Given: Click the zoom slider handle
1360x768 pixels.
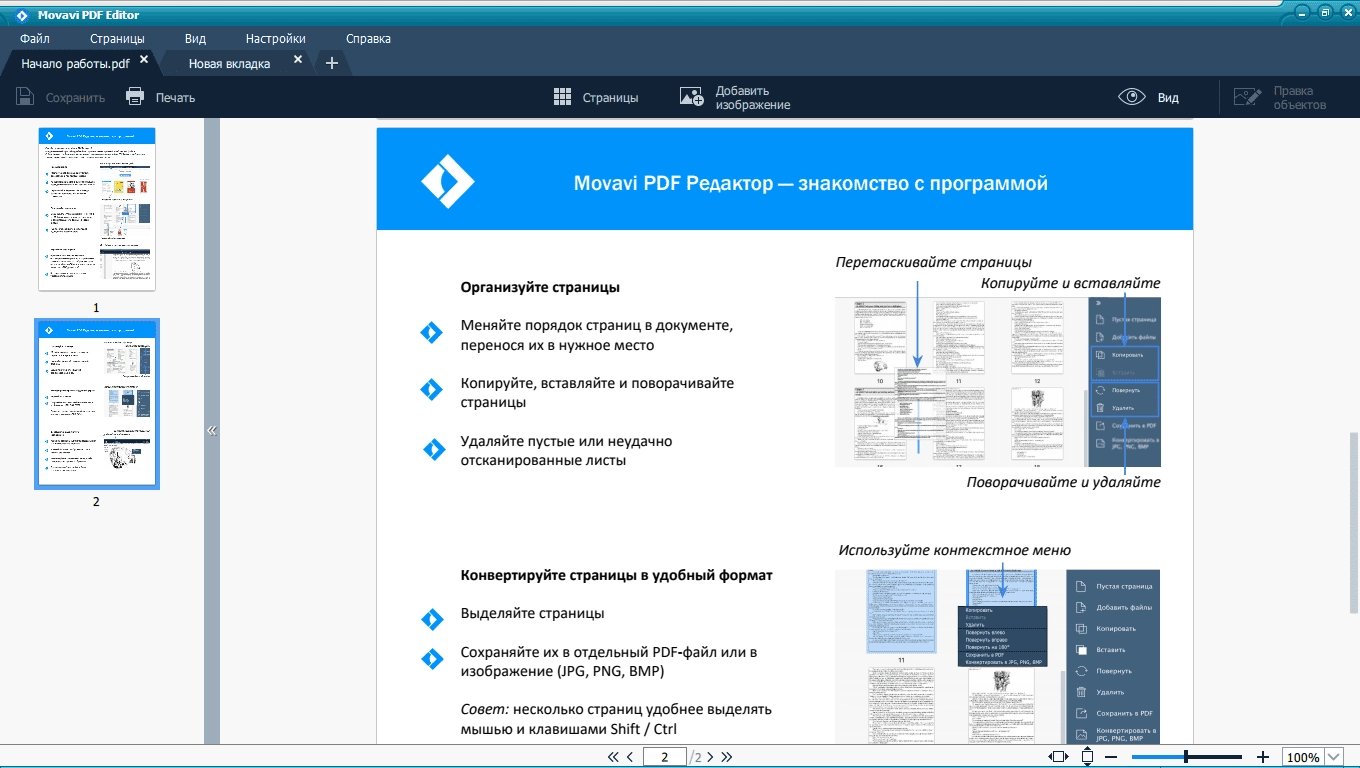Looking at the screenshot, I should tap(1186, 757).
